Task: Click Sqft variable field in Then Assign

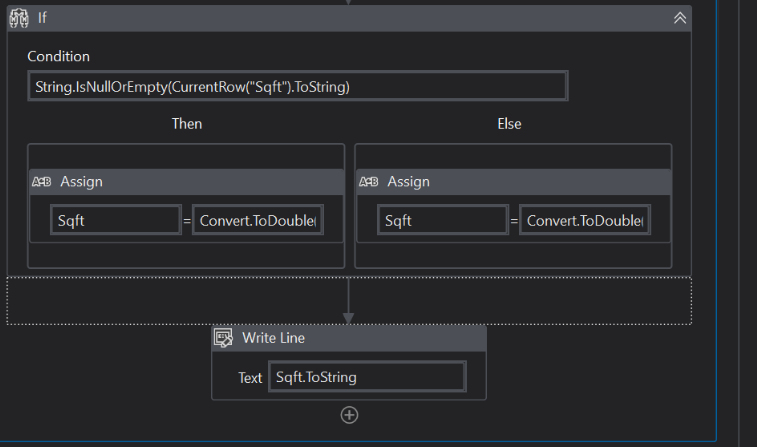Action: (x=116, y=221)
